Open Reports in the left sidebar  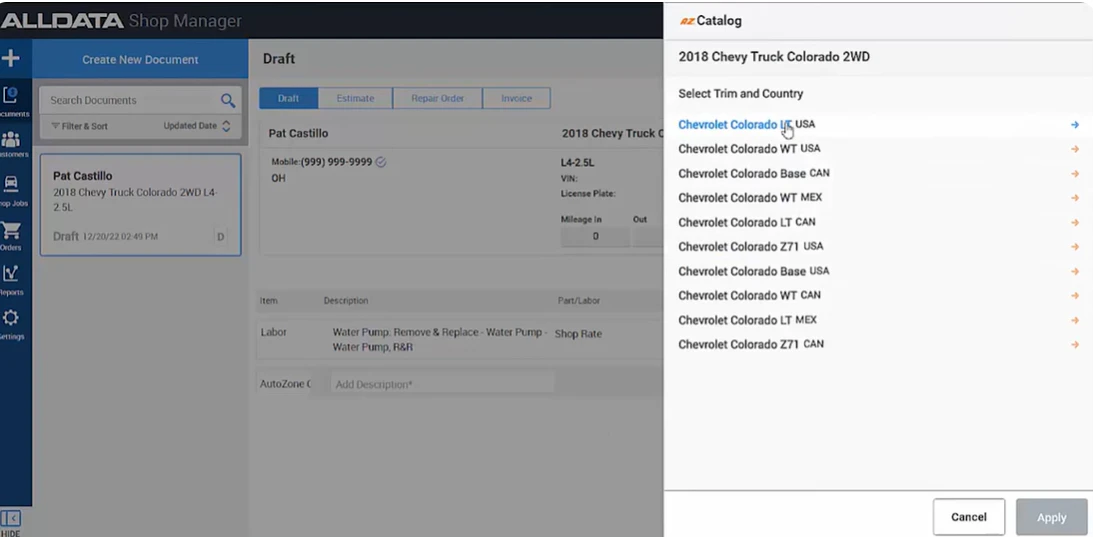12,280
